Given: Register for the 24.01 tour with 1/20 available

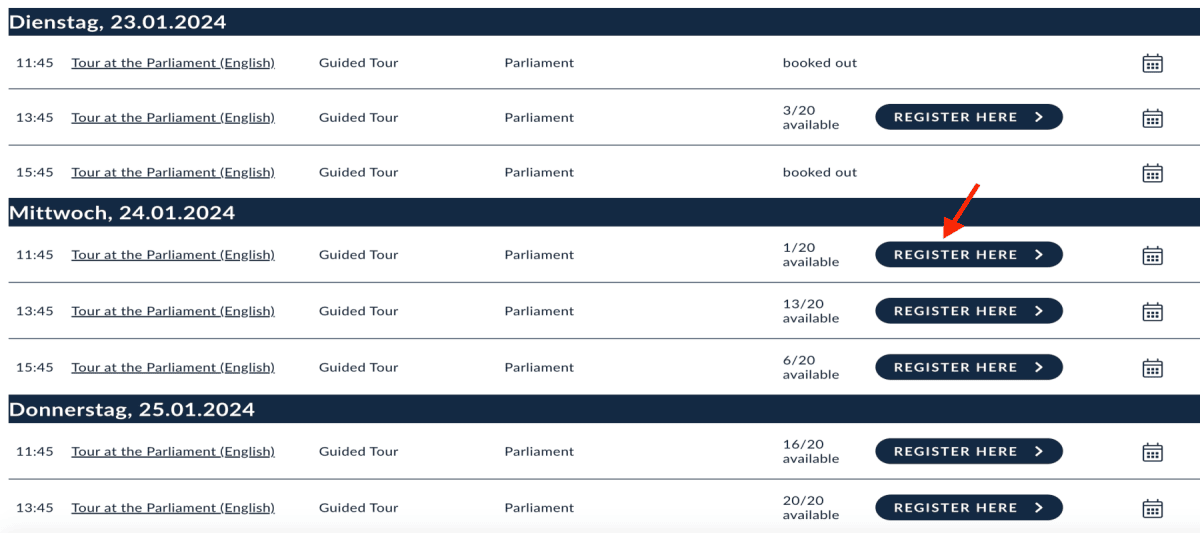Looking at the screenshot, I should coord(969,255).
